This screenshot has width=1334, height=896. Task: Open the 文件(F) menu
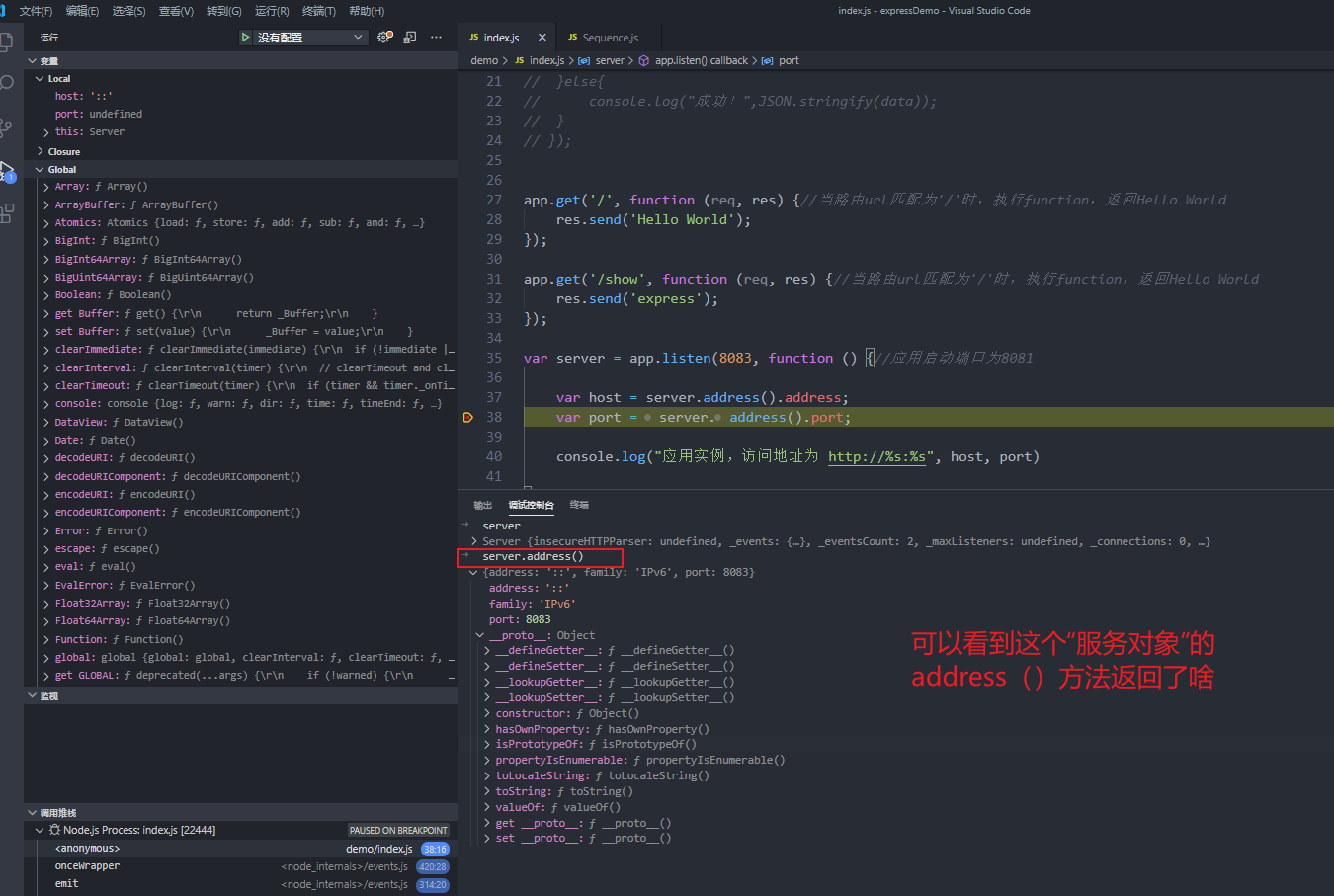coord(37,11)
